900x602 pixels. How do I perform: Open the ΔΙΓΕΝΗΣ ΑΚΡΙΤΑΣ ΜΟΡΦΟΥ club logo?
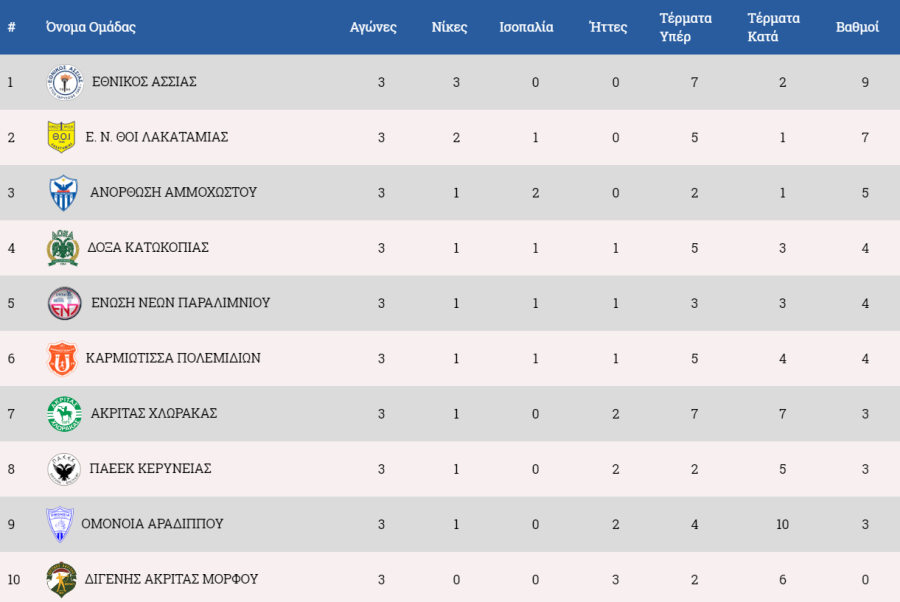pyautogui.click(x=61, y=580)
